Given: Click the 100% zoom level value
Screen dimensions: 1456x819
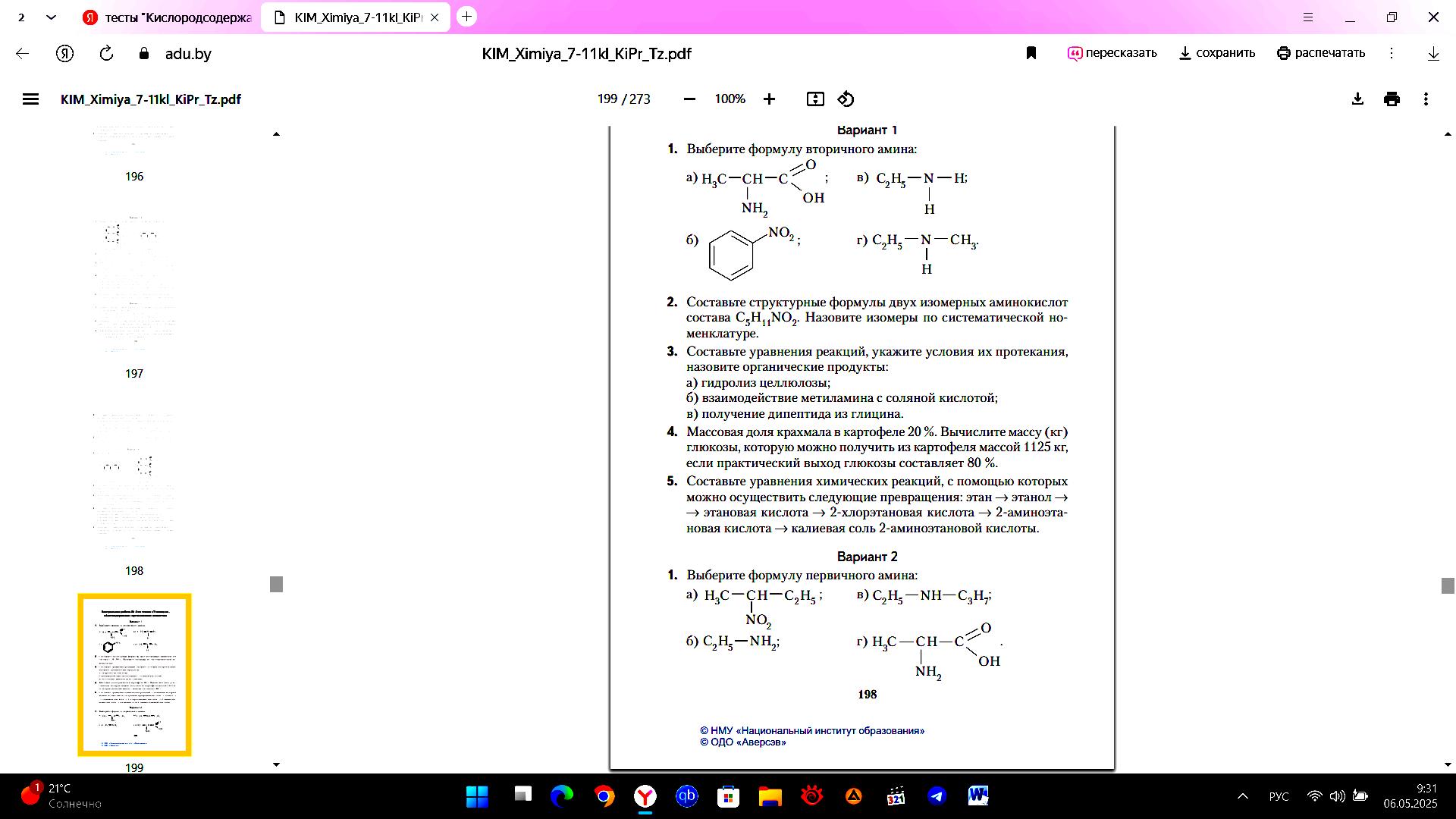Looking at the screenshot, I should click(730, 99).
